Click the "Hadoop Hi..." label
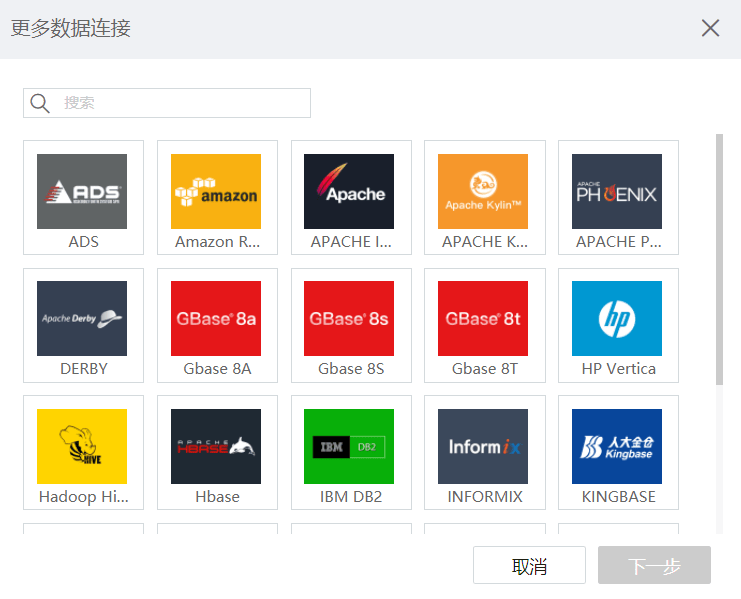 click(84, 497)
